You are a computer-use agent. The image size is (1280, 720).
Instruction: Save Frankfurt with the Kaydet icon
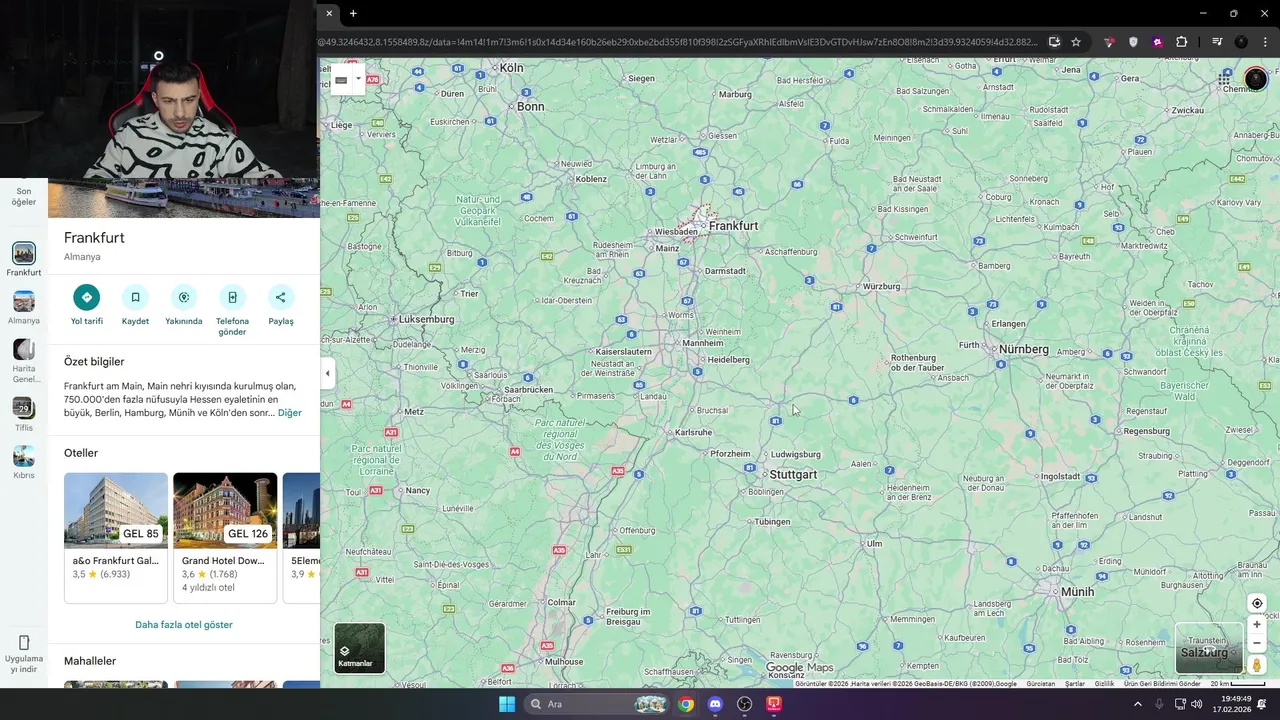pyautogui.click(x=135, y=297)
